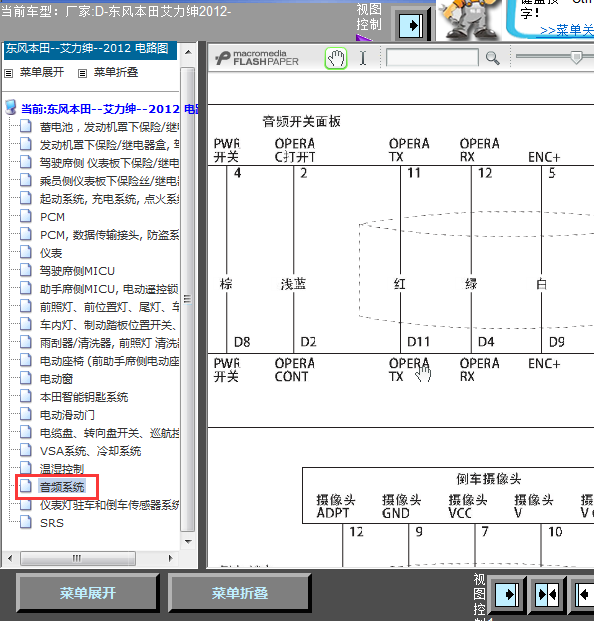
Task: Open 前照灯、前位置灯、尾灯 tree item
Action: [109, 307]
